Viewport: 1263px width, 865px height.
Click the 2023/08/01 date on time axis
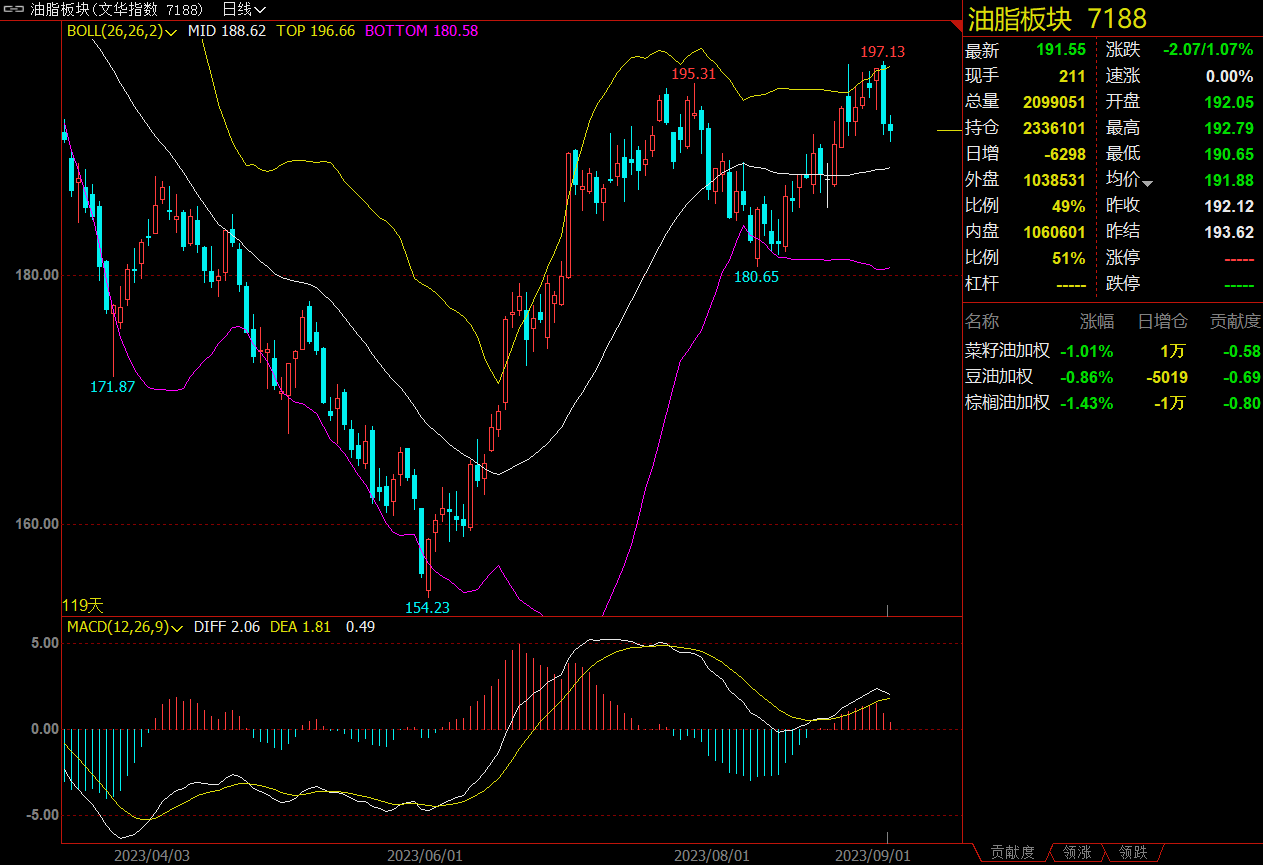[712, 856]
